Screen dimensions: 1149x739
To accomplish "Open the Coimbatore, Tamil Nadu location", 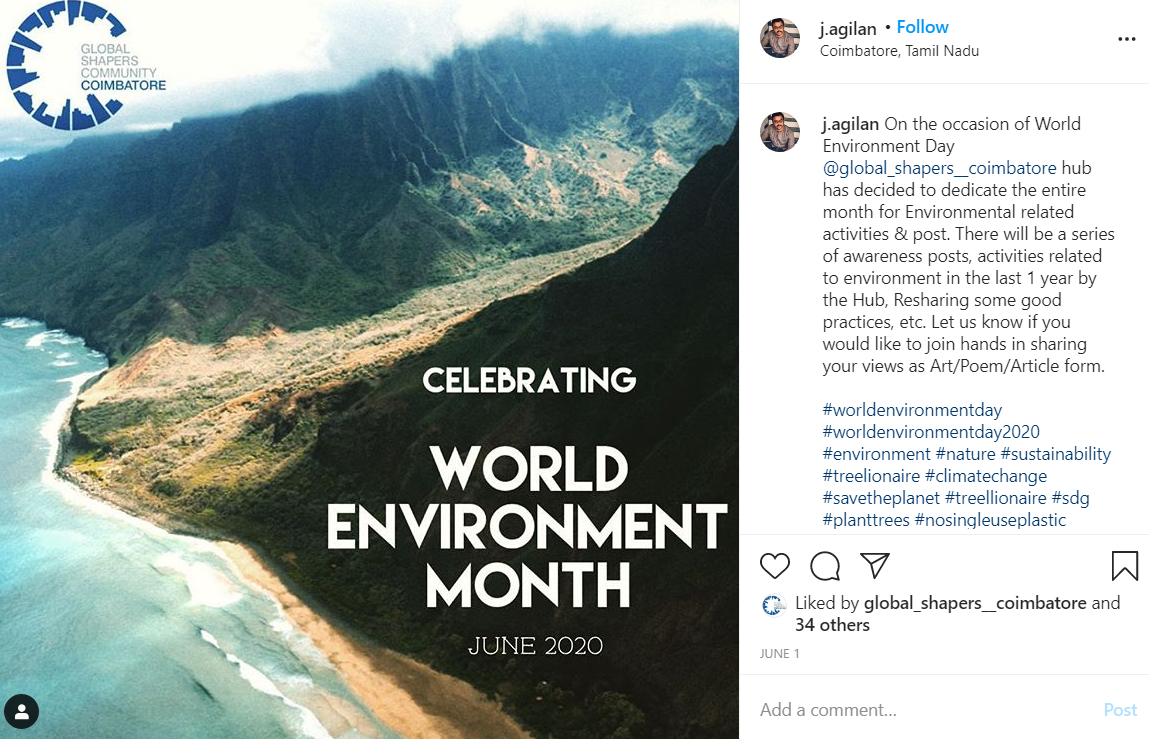I will click(899, 51).
